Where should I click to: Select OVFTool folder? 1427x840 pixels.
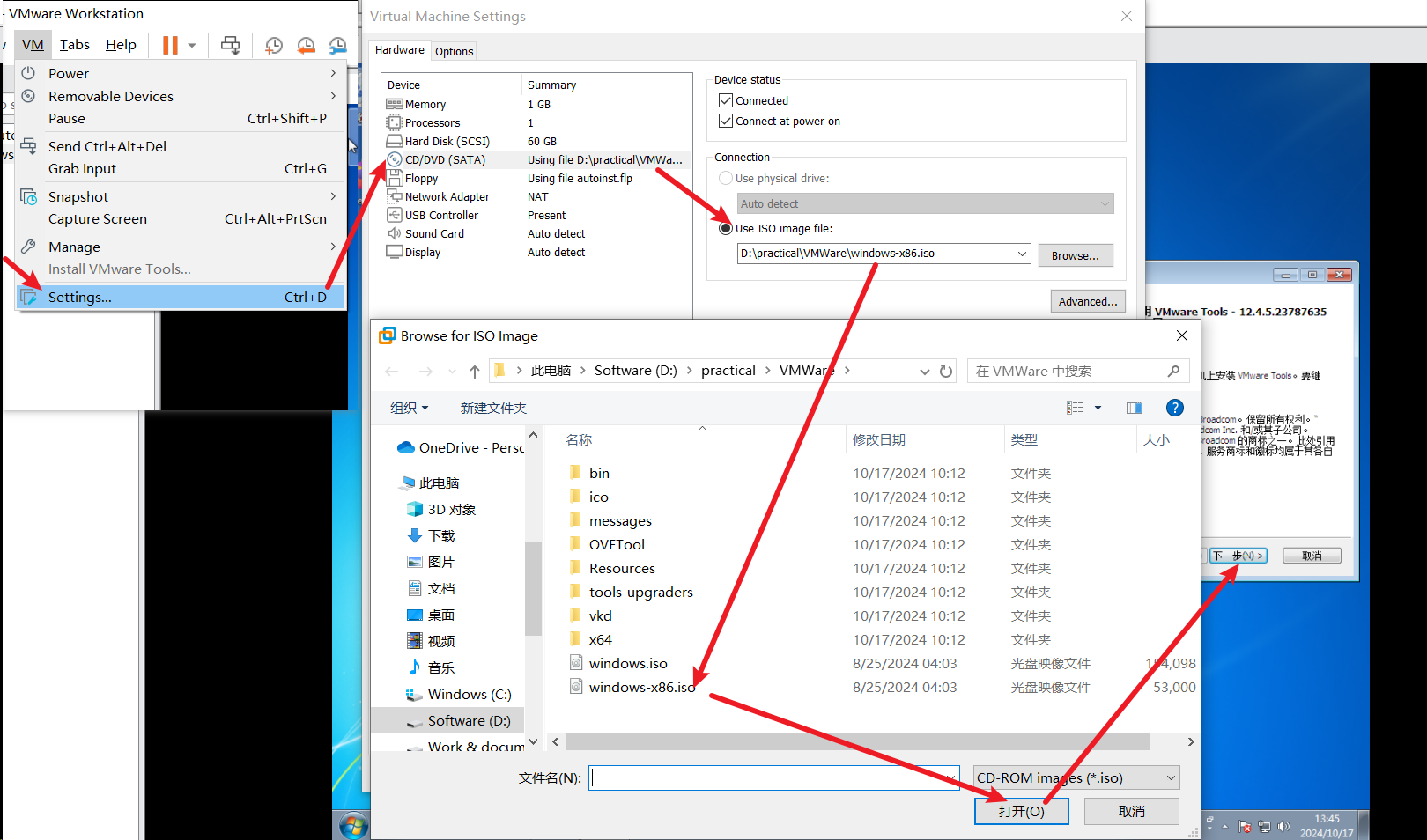pyautogui.click(x=617, y=544)
